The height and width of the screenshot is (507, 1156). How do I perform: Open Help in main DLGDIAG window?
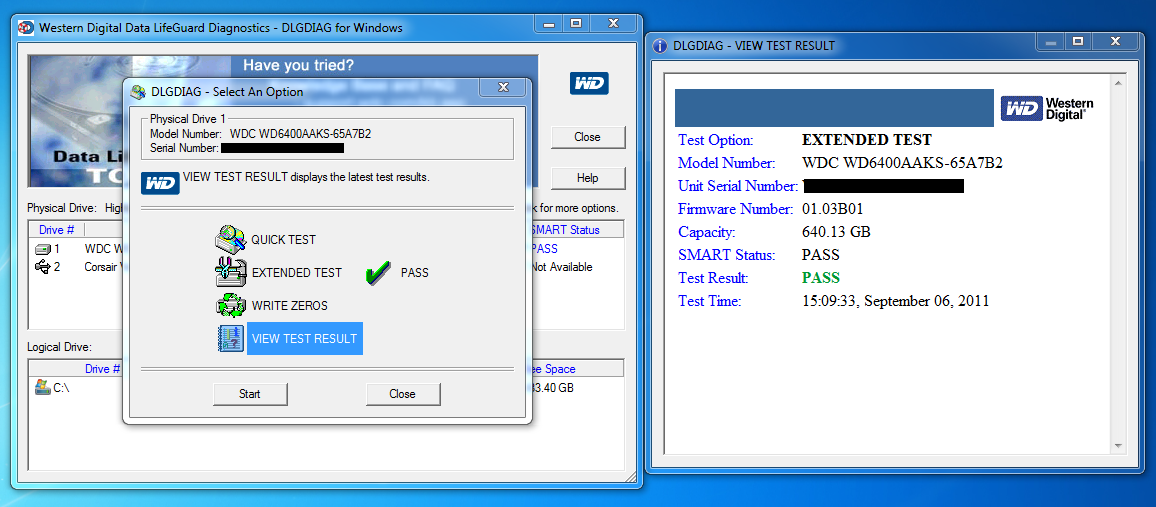(x=588, y=178)
